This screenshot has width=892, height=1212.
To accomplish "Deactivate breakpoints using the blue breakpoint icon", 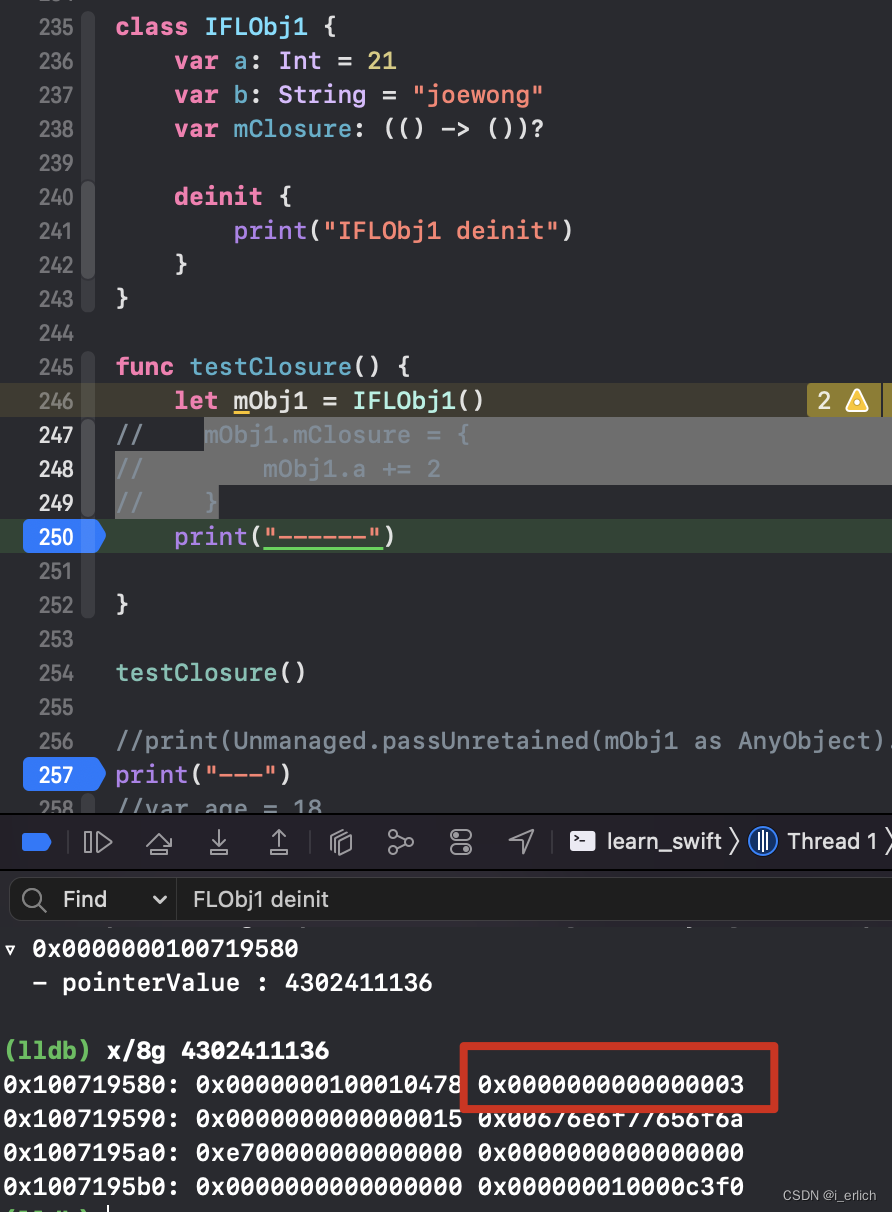I will (36, 842).
